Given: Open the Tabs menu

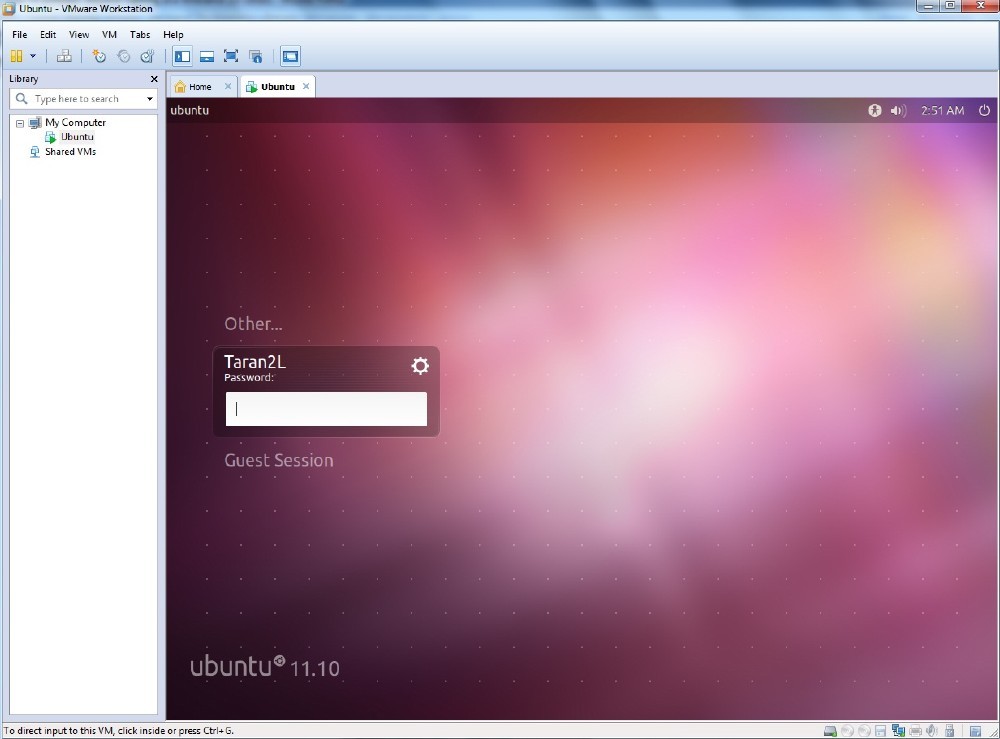Looking at the screenshot, I should tap(140, 34).
